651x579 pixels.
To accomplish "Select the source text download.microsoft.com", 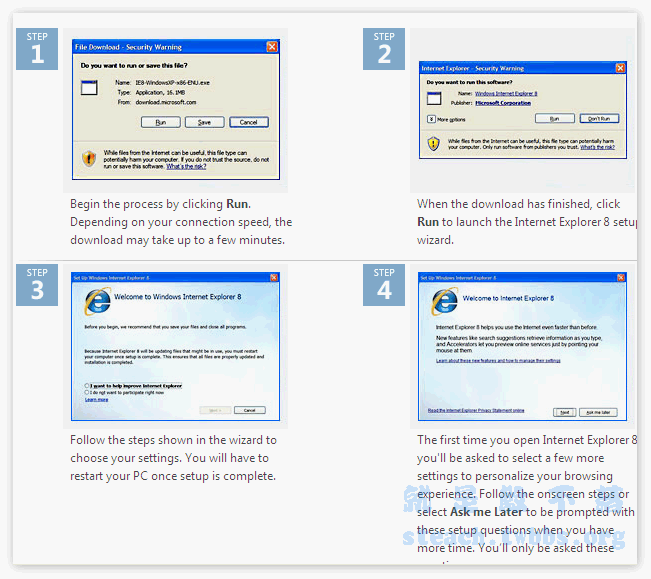I will (166, 102).
